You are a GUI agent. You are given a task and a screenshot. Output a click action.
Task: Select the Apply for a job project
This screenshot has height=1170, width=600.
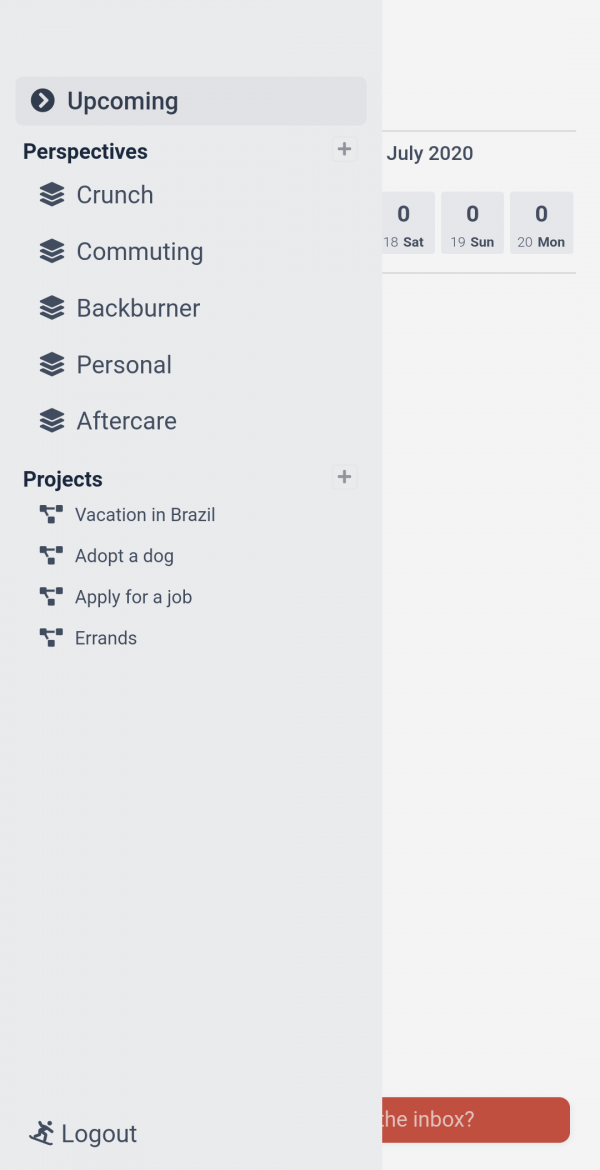133,597
